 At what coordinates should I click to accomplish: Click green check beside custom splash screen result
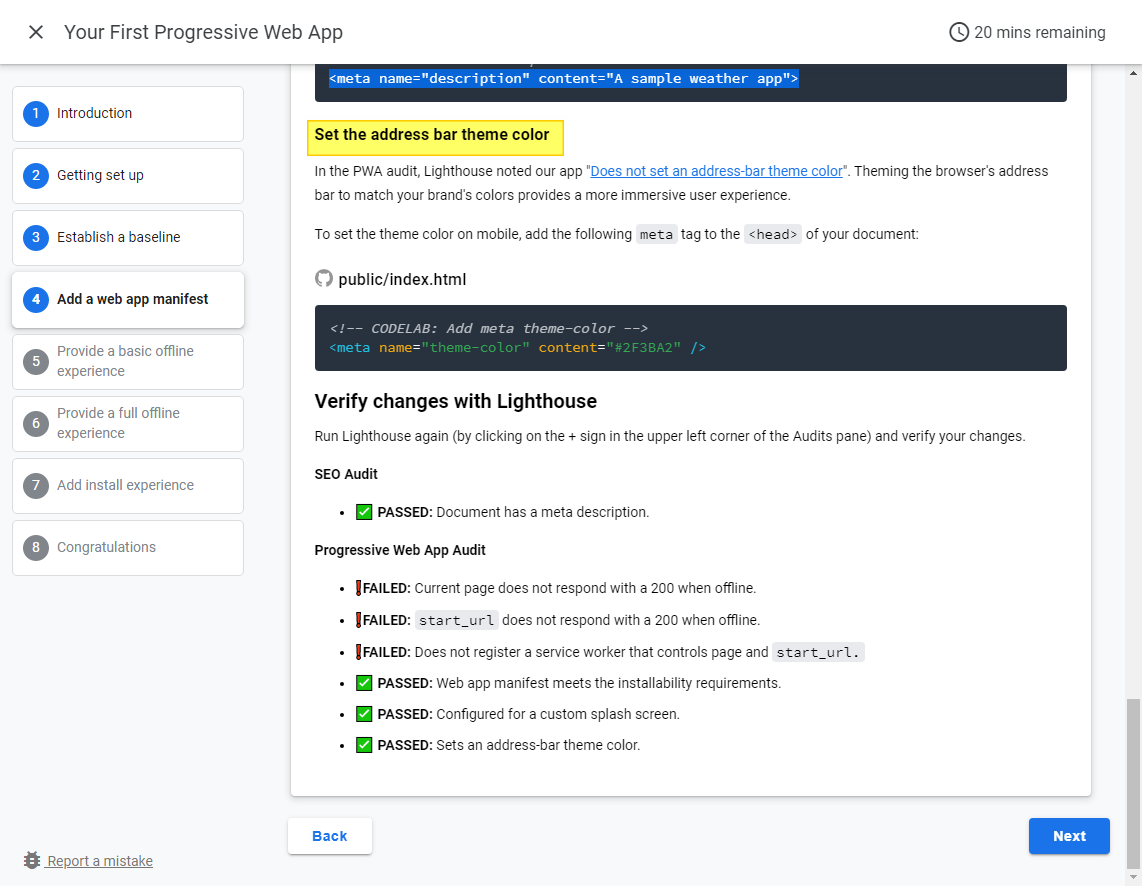(x=364, y=714)
